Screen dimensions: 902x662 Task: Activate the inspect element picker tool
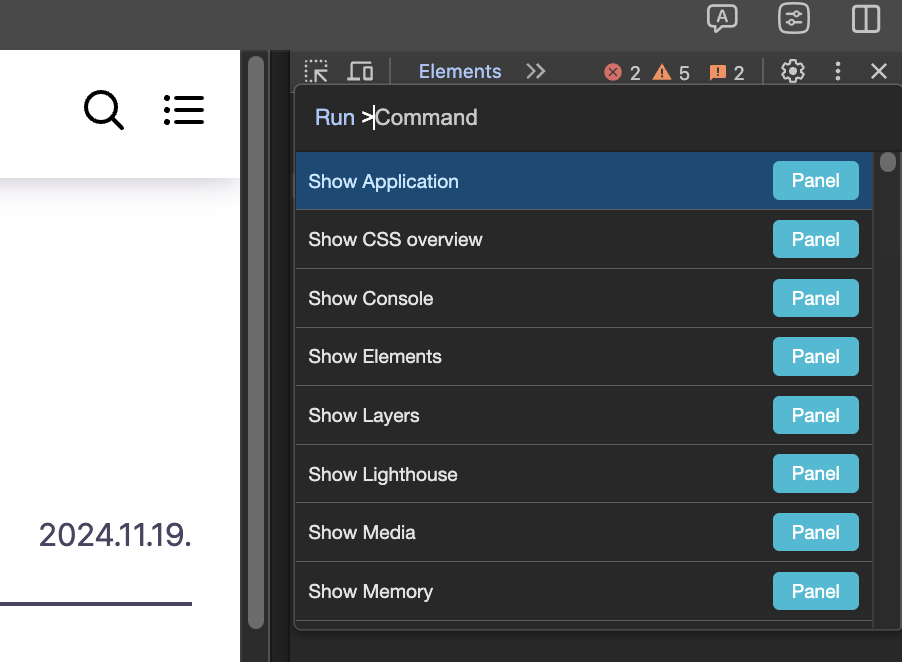pyautogui.click(x=316, y=71)
